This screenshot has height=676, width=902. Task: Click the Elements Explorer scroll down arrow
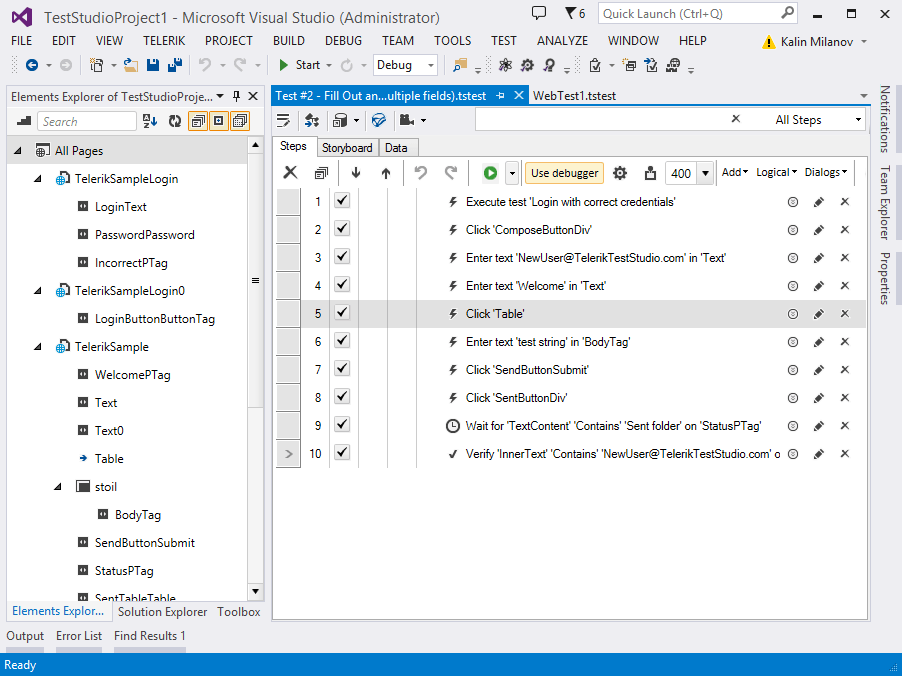255,591
